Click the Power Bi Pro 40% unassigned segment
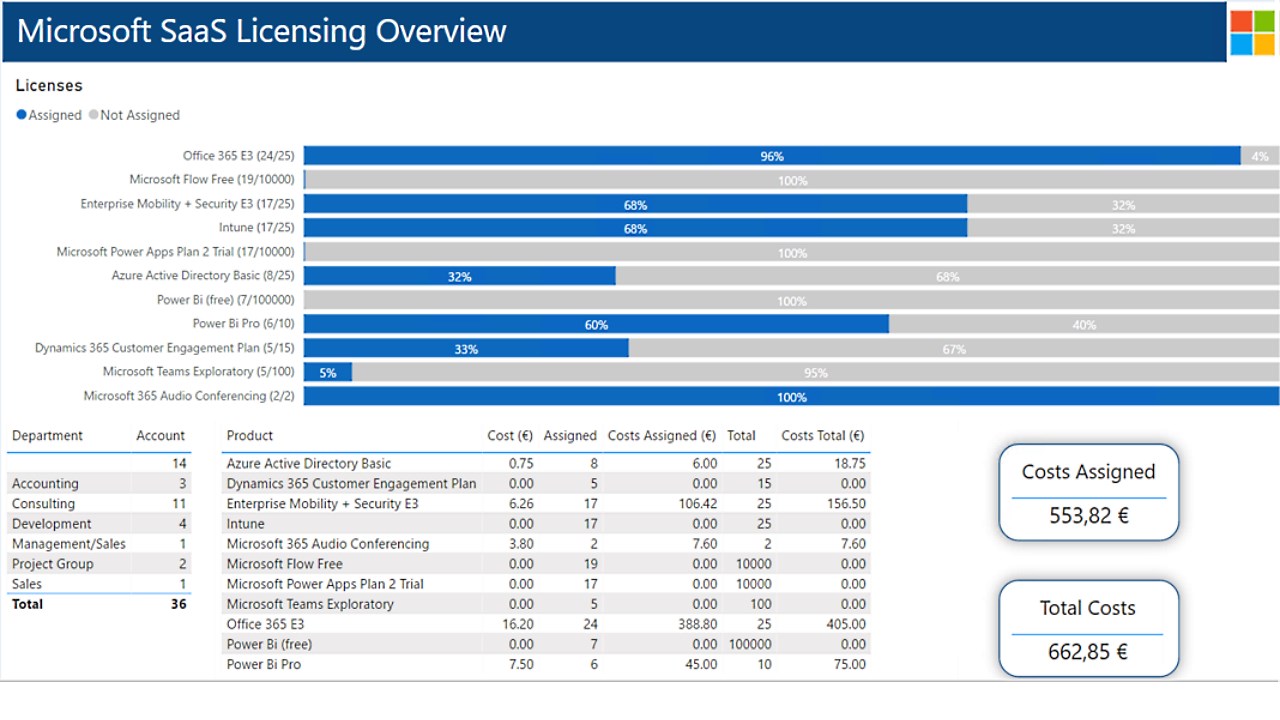Image resolution: width=1280 pixels, height=720 pixels. (x=1084, y=324)
